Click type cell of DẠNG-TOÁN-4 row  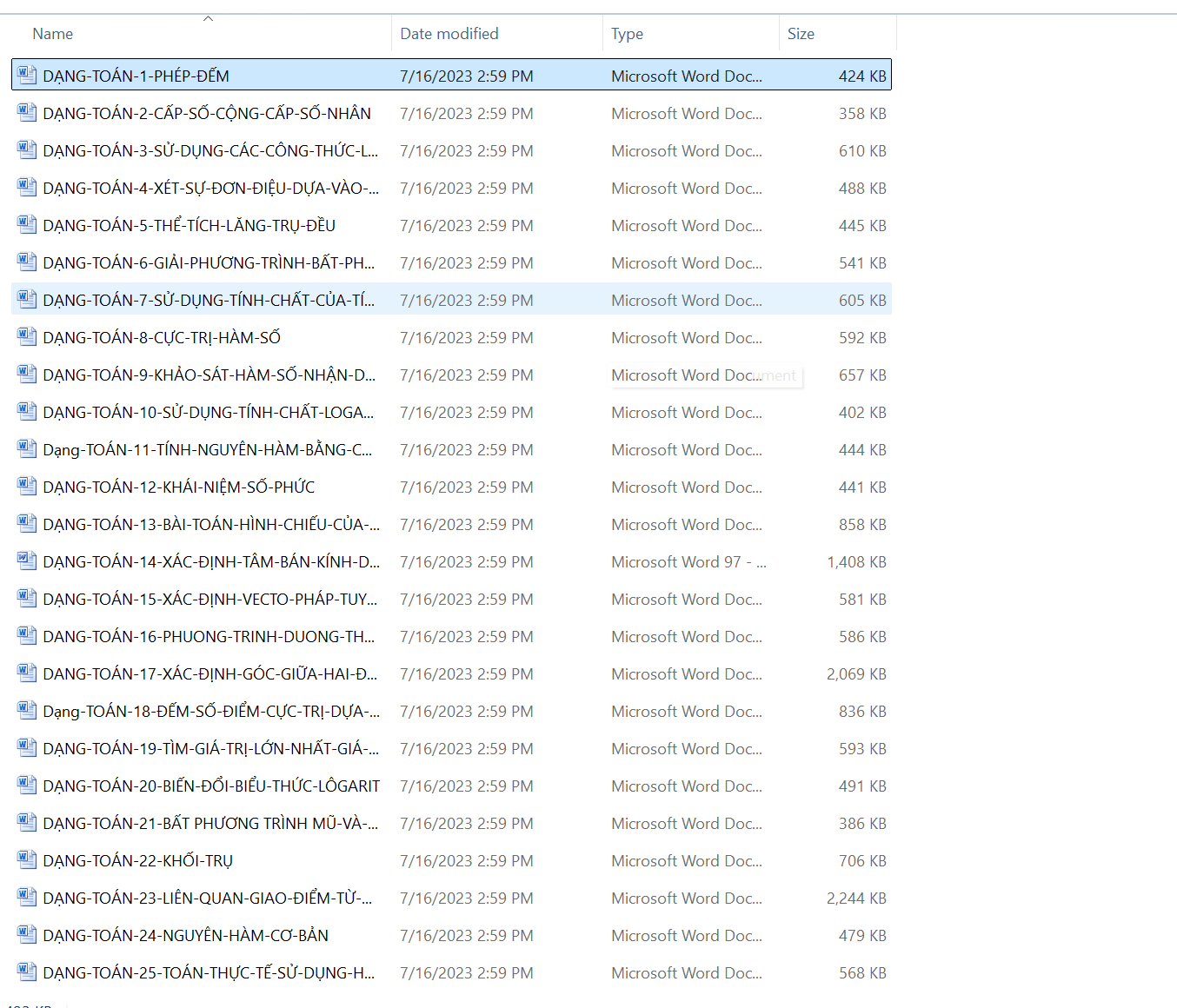(x=687, y=188)
